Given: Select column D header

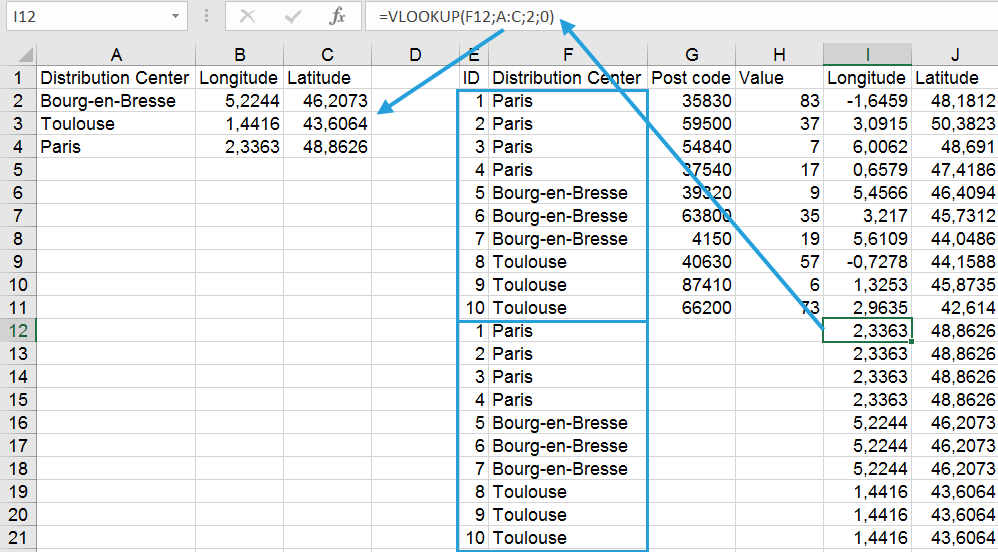Looking at the screenshot, I should (415, 55).
